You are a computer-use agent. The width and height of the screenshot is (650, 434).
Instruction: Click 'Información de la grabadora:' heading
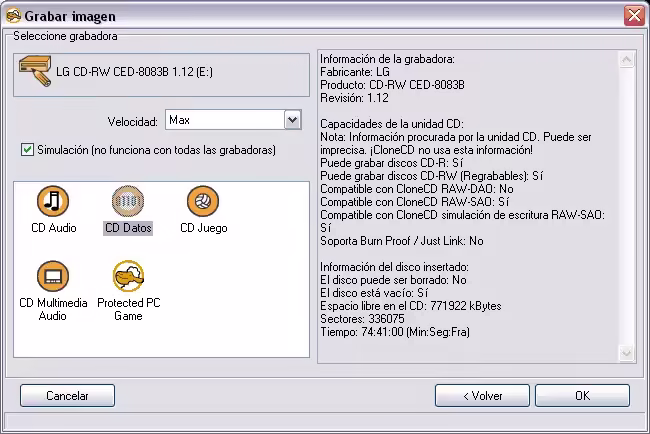[x=387, y=59]
